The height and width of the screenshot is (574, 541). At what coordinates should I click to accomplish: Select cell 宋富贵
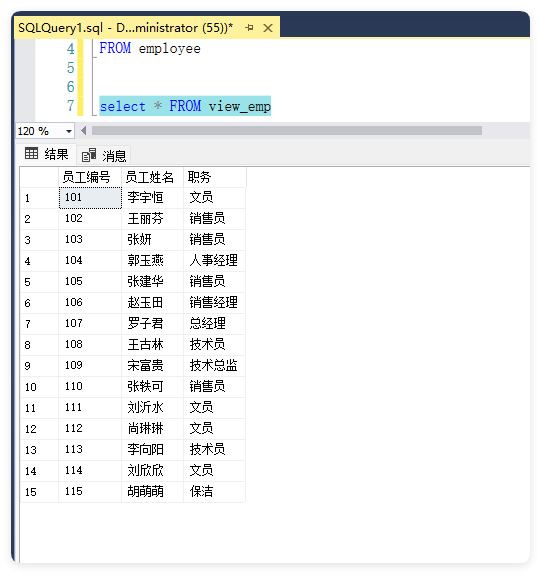click(x=152, y=366)
